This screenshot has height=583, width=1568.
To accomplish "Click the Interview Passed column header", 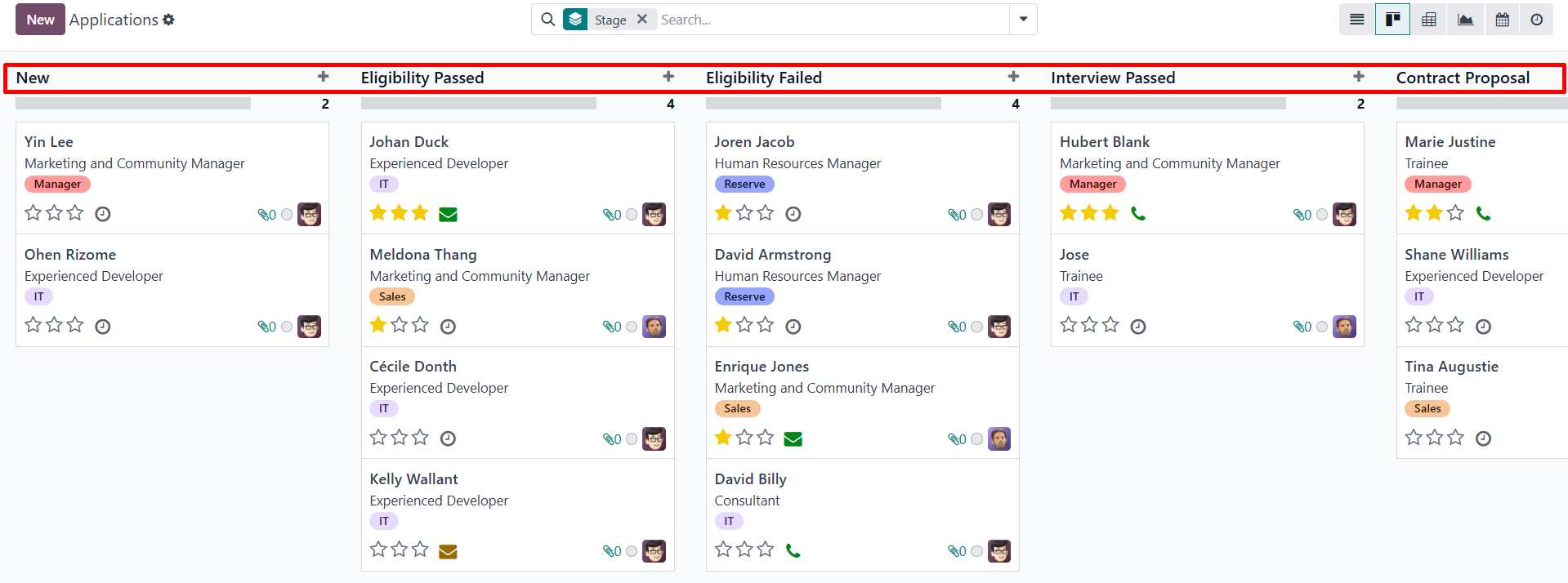I will point(1113,78).
